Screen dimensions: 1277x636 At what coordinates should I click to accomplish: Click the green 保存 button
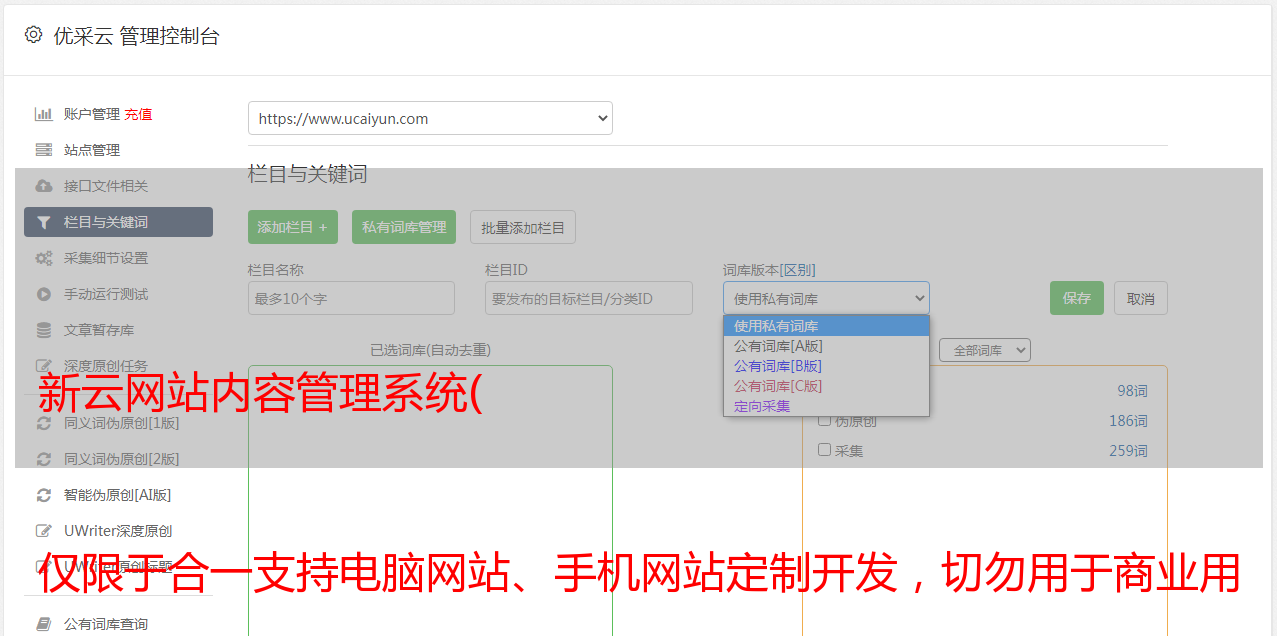(1077, 298)
